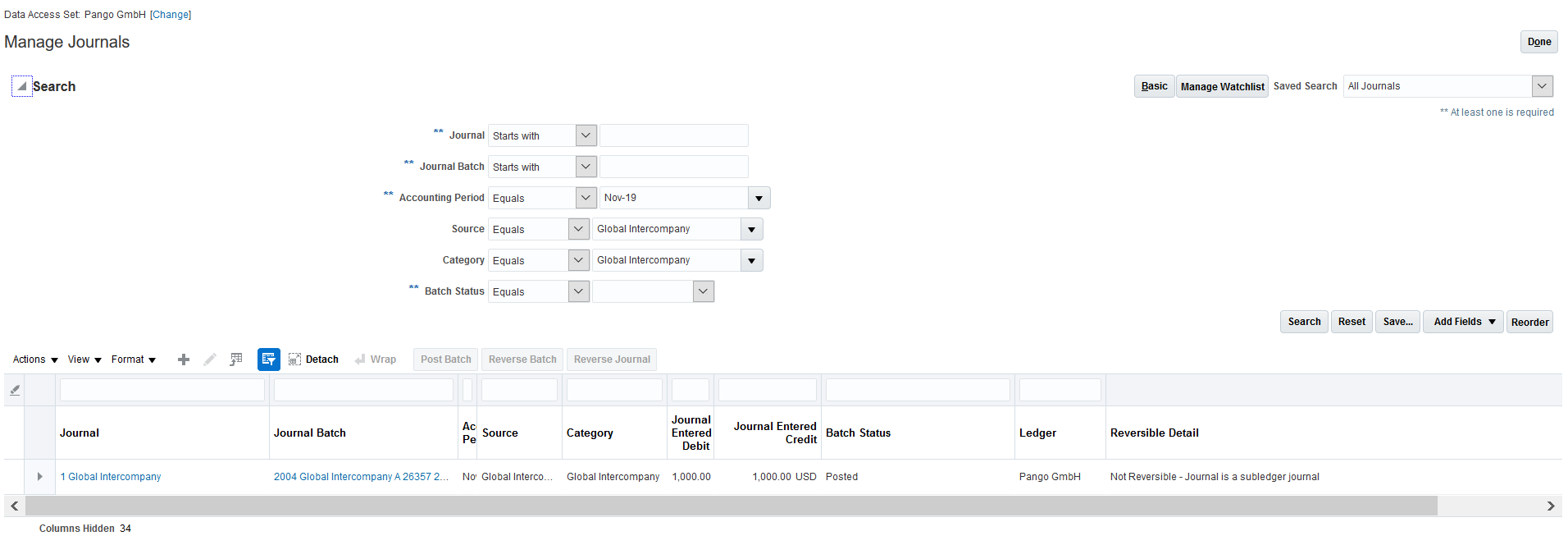Click the Export to Excel table icon
Viewport: 1568px width, 545px height.
[x=236, y=360]
